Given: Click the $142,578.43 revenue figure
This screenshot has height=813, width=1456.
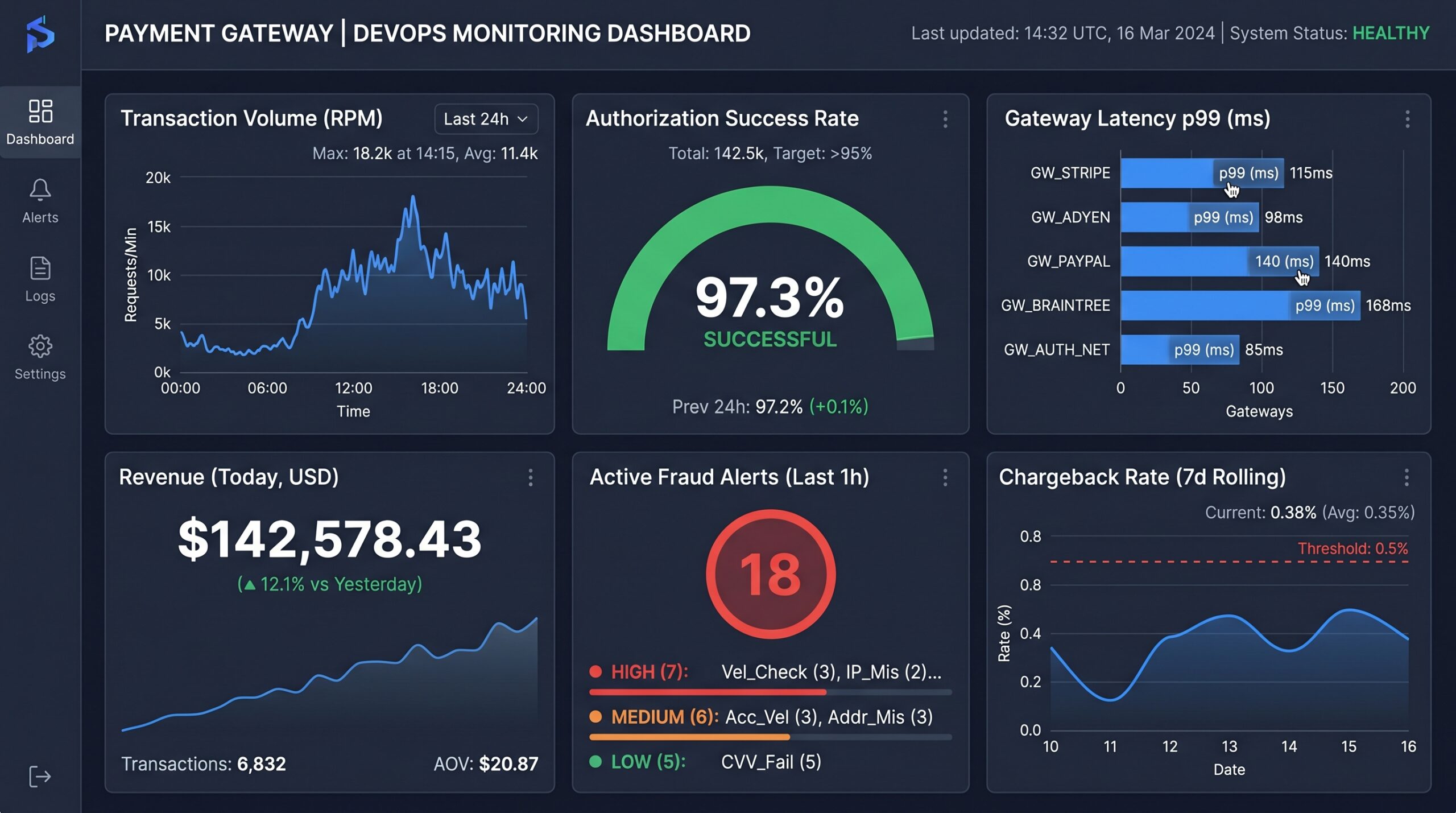Looking at the screenshot, I should 330,539.
